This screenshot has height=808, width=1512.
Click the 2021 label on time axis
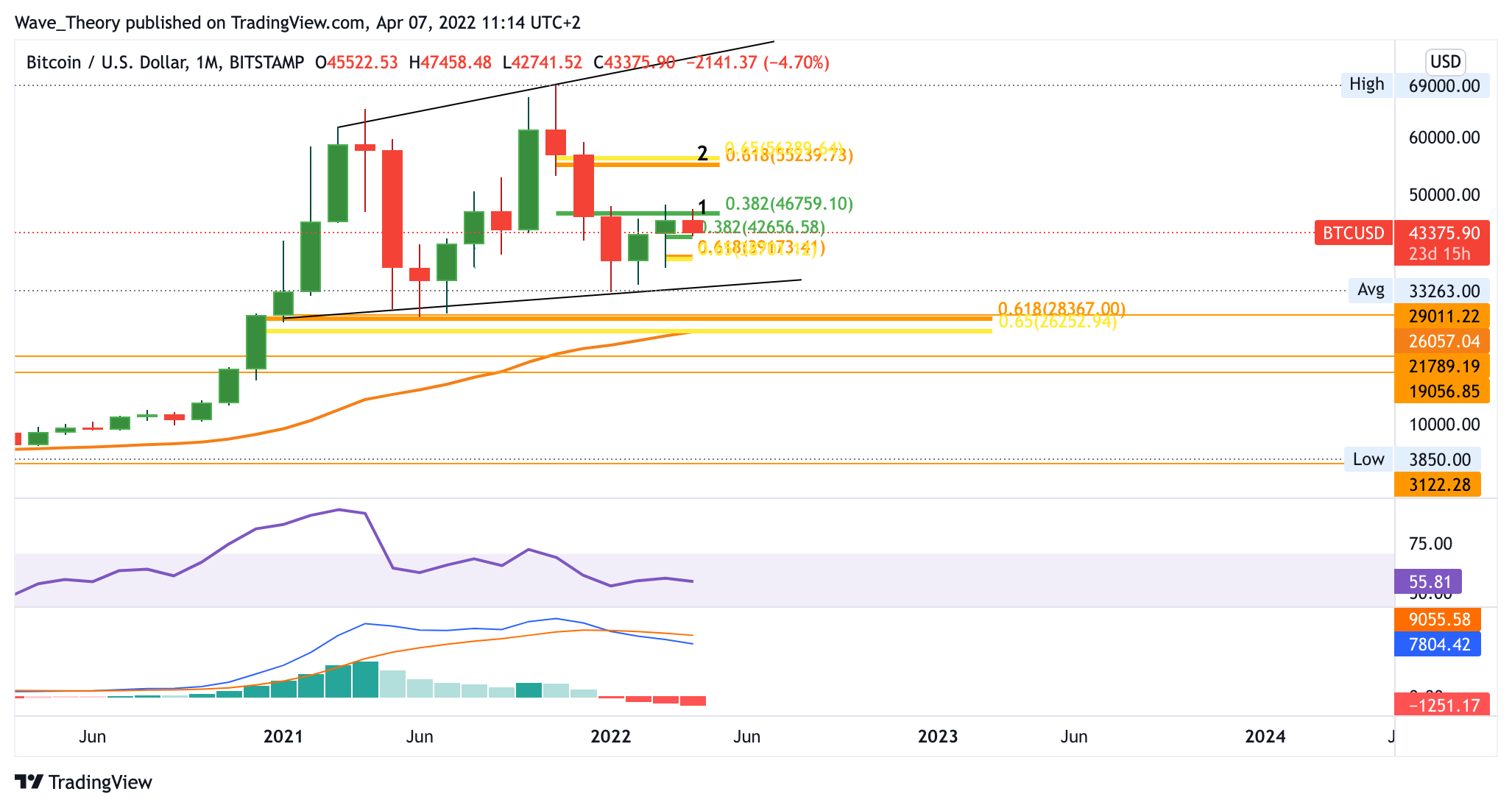(x=283, y=736)
